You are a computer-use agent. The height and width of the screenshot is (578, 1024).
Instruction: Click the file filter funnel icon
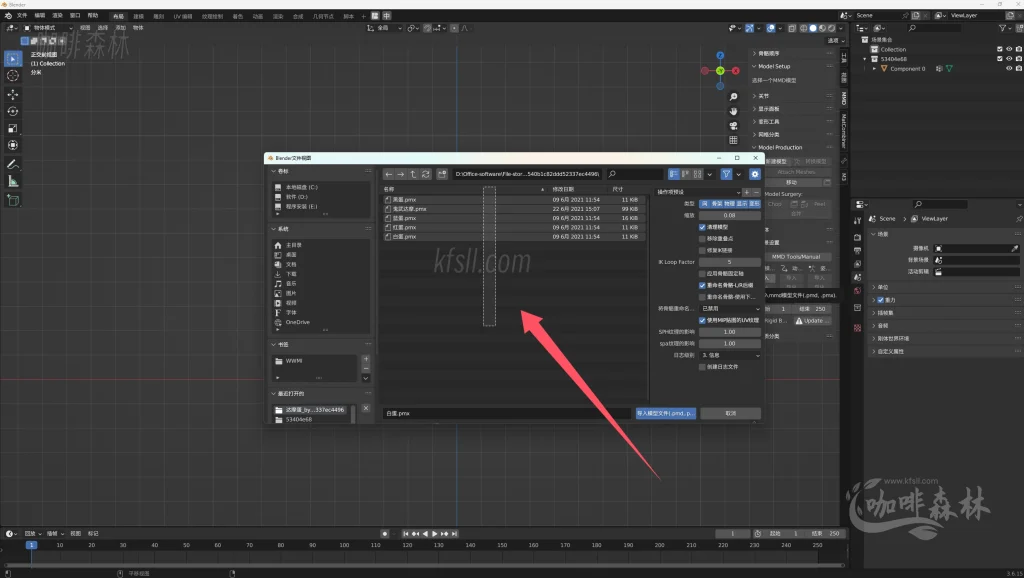(726, 174)
